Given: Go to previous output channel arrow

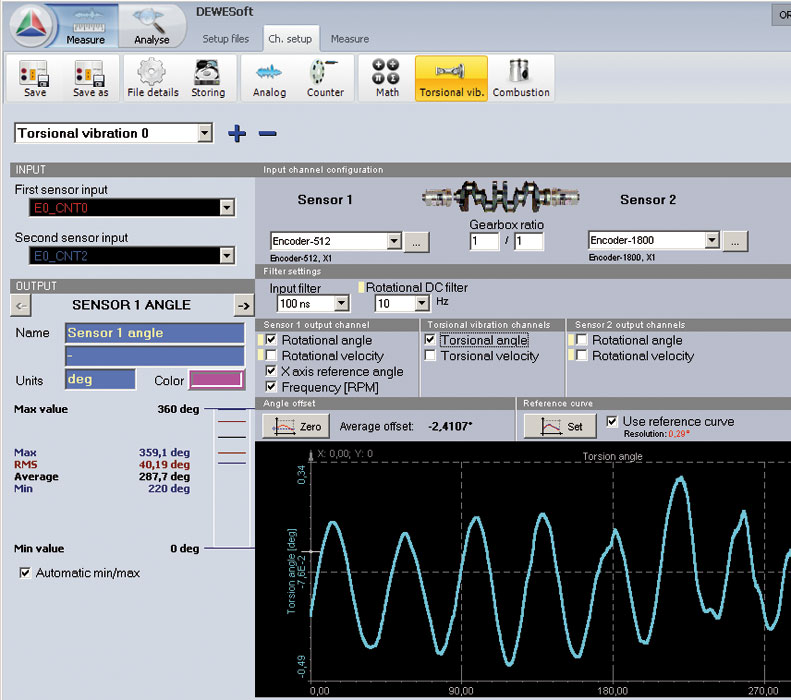Looking at the screenshot, I should tap(21, 306).
